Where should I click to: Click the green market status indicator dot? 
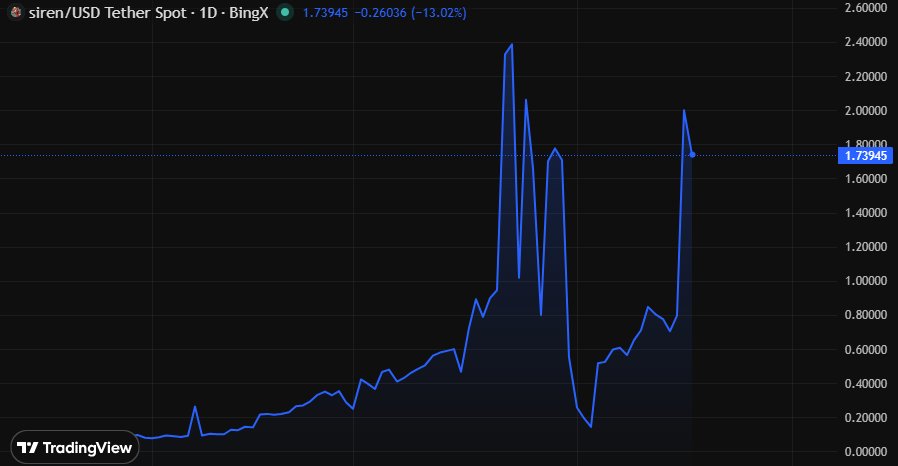(285, 12)
